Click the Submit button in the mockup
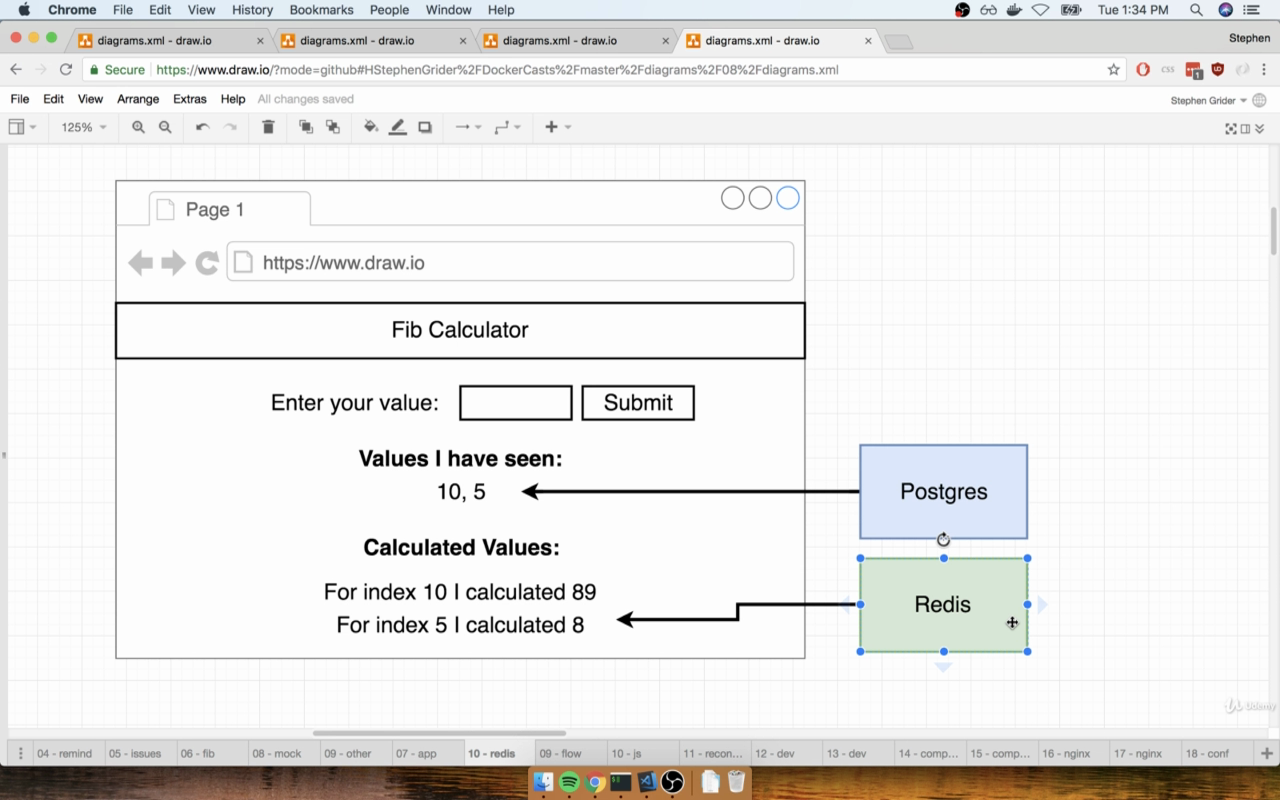Image resolution: width=1280 pixels, height=800 pixels. click(x=638, y=403)
